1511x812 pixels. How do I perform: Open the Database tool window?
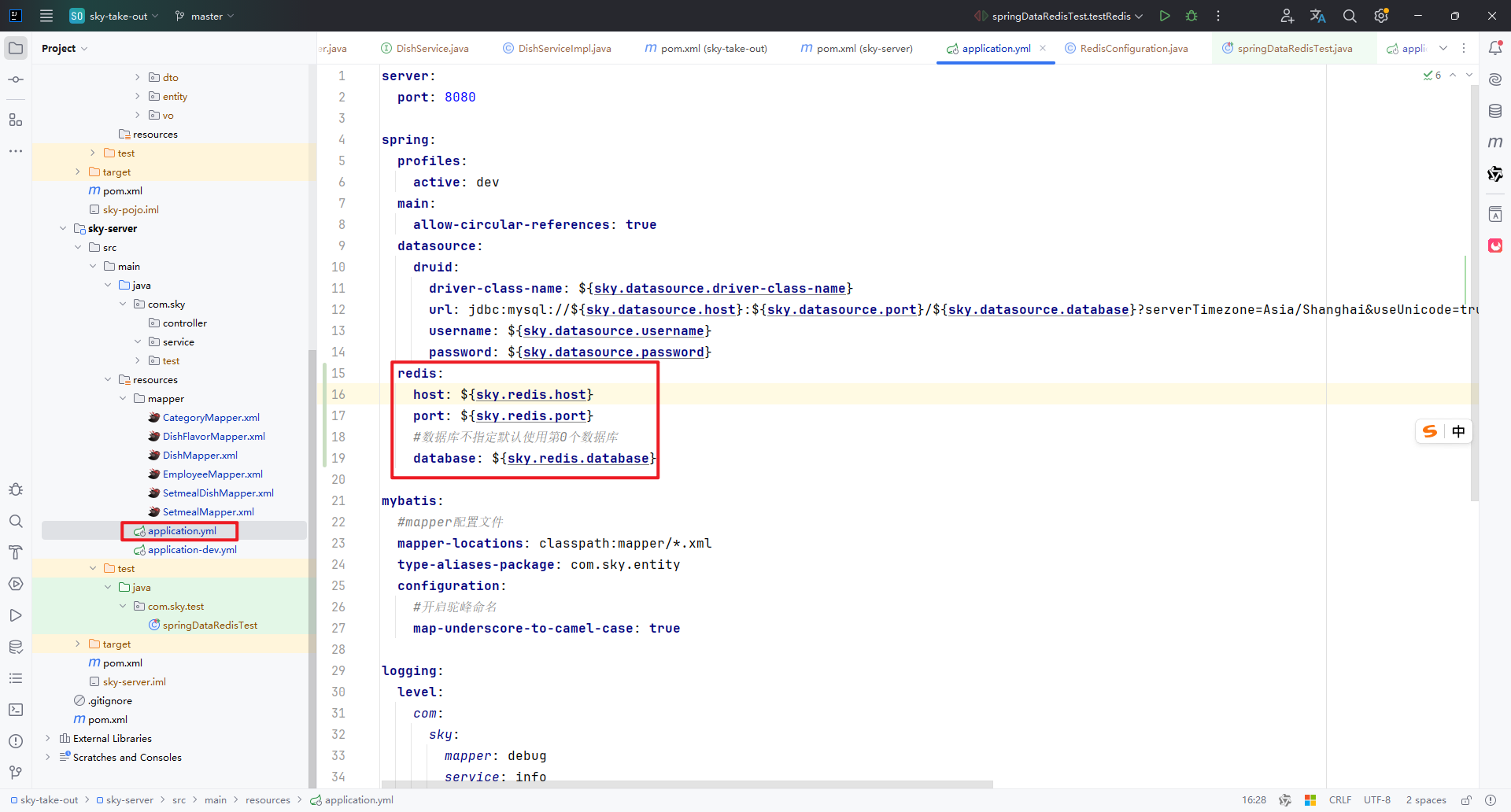pyautogui.click(x=1496, y=110)
